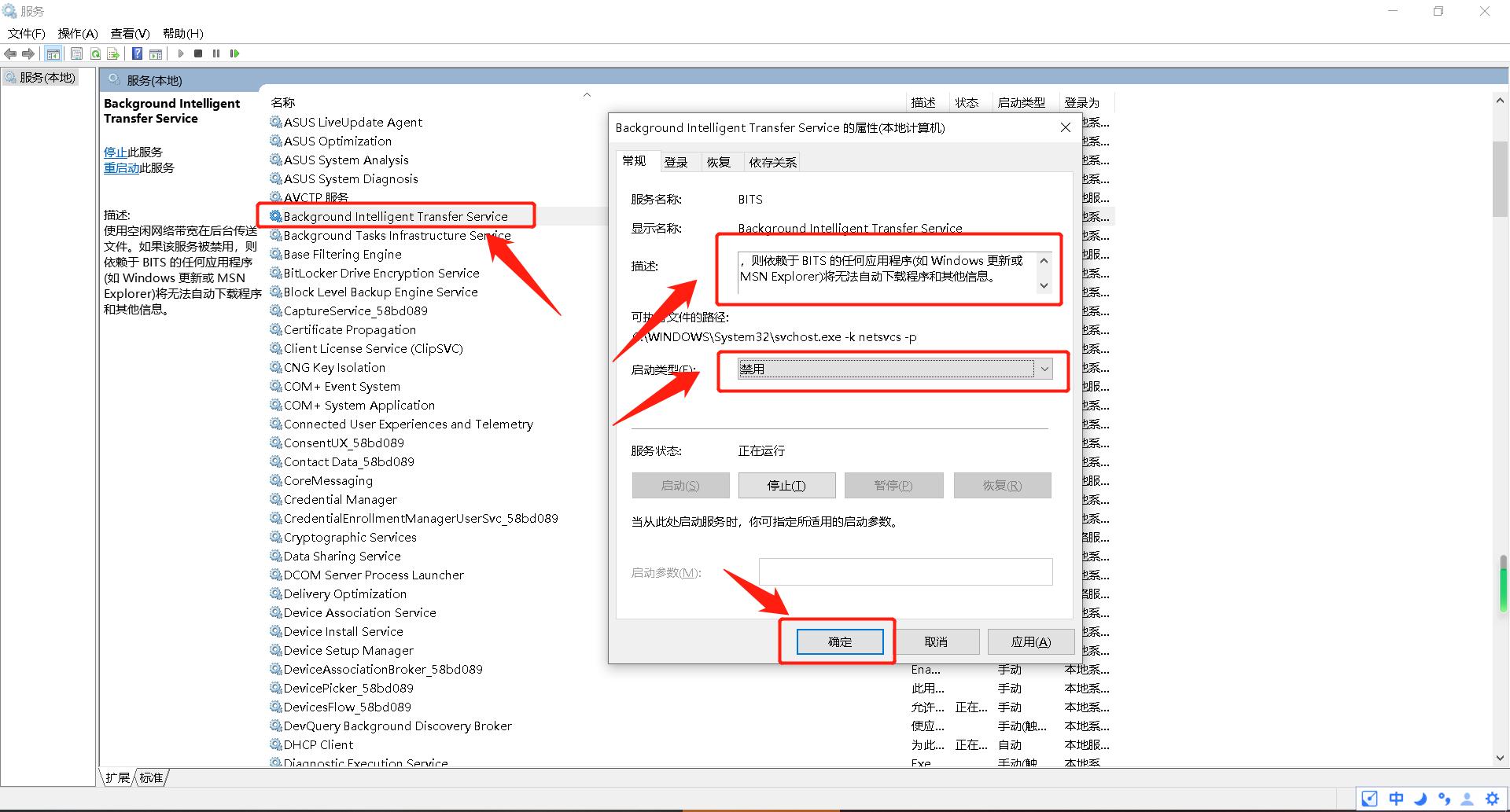Click the stop service square icon
The image size is (1510, 812).
[198, 53]
